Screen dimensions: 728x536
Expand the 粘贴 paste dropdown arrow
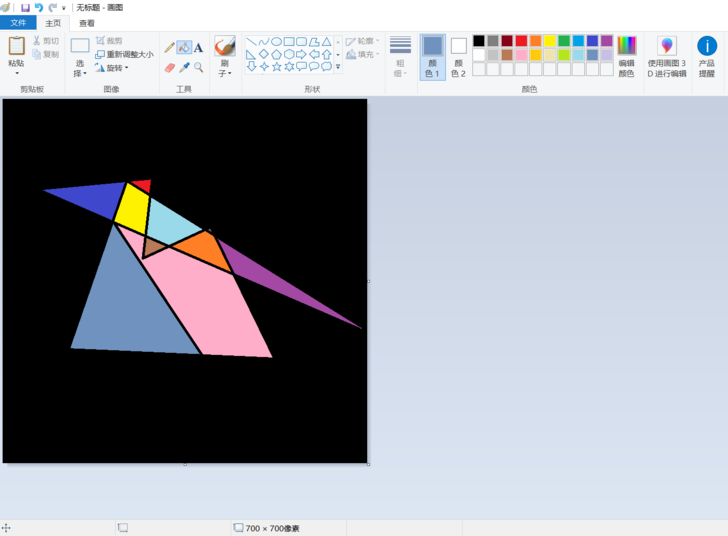(17, 73)
